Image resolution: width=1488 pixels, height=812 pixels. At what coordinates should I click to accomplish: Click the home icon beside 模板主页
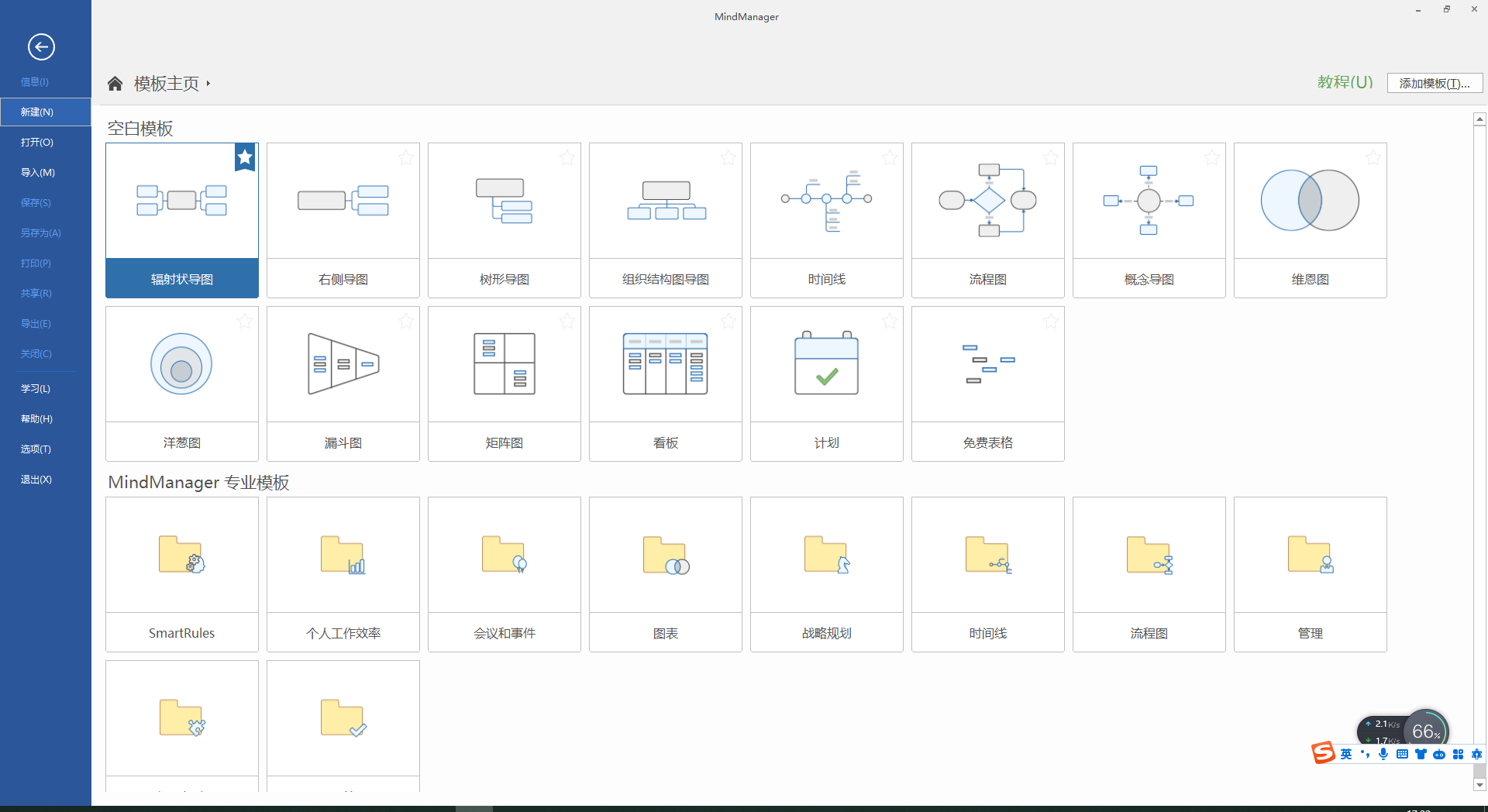115,83
